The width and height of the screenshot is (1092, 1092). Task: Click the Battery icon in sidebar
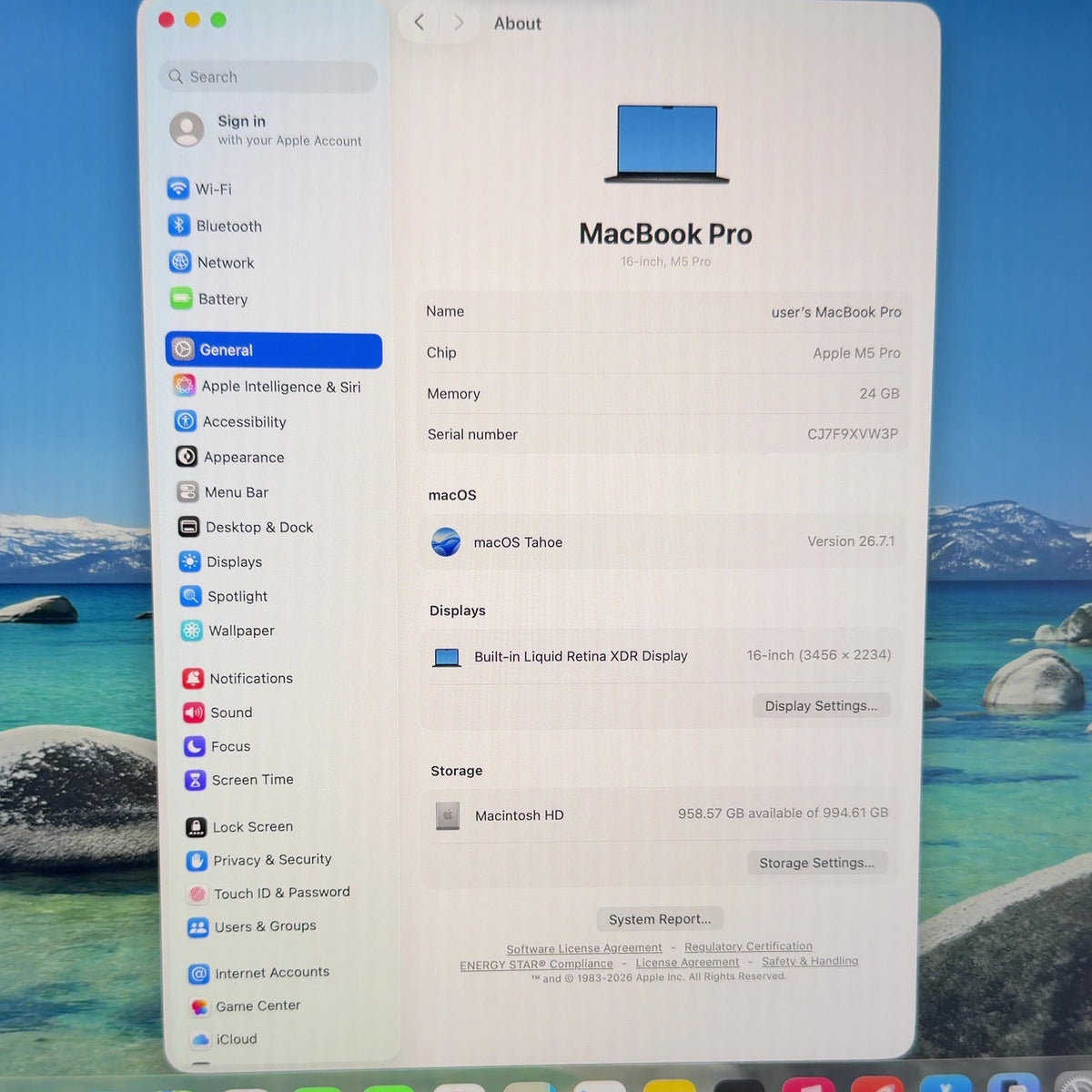coord(181,298)
